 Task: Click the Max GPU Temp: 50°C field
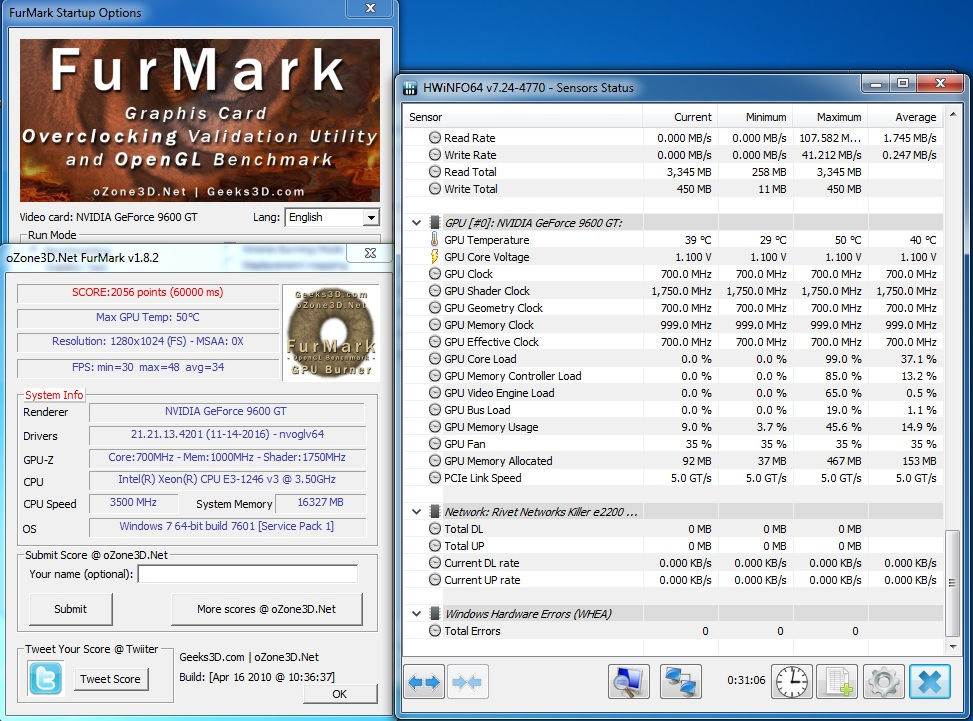point(148,317)
